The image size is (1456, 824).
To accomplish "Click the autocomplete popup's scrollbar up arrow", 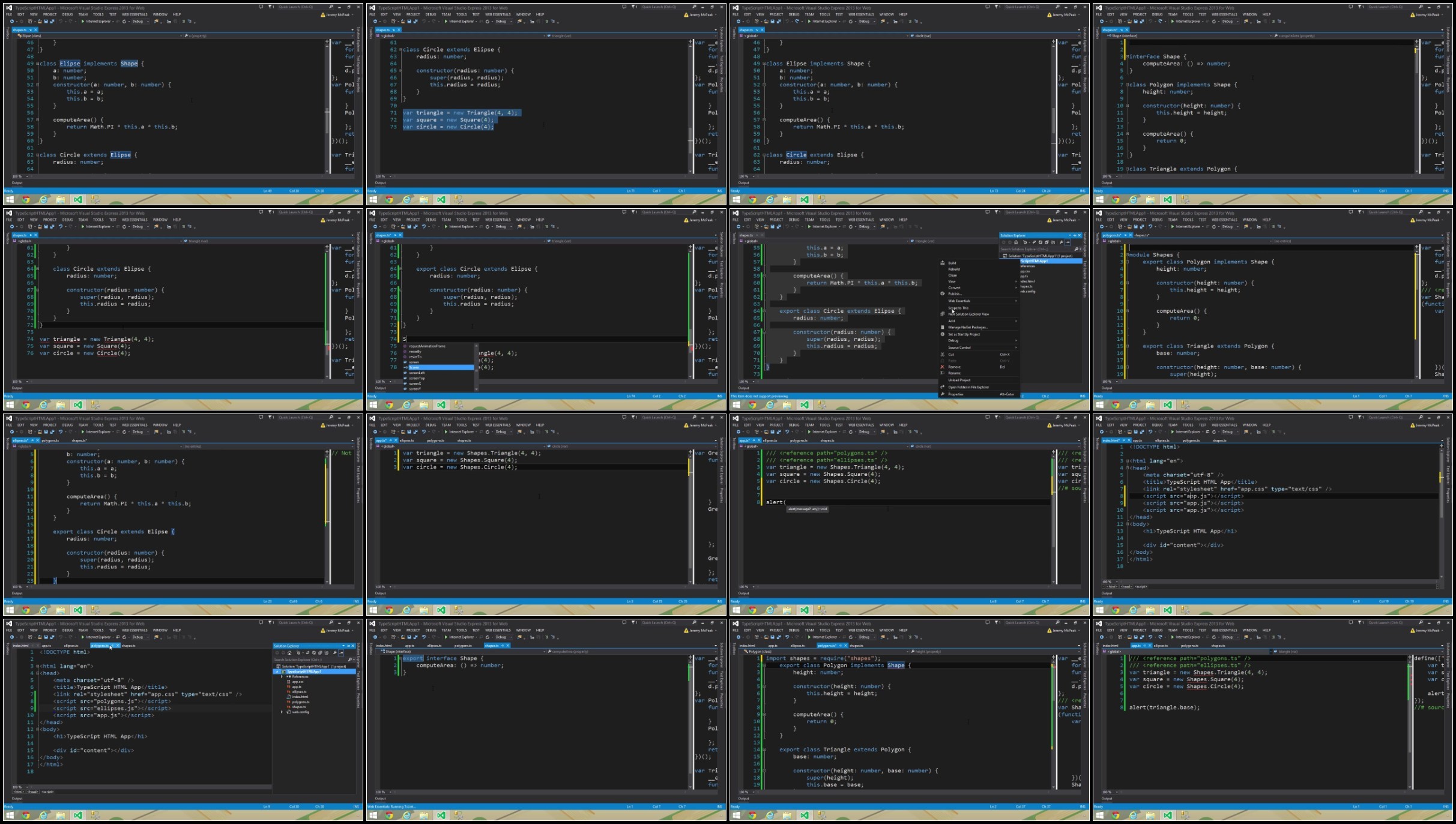I will [476, 346].
